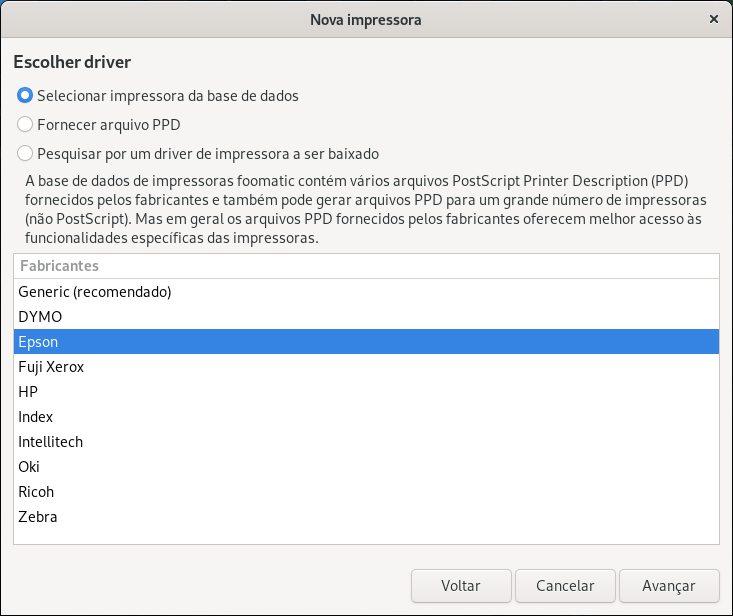733x616 pixels.
Task: Choose Fuji Xerox manufacturer
Action: click(366, 367)
